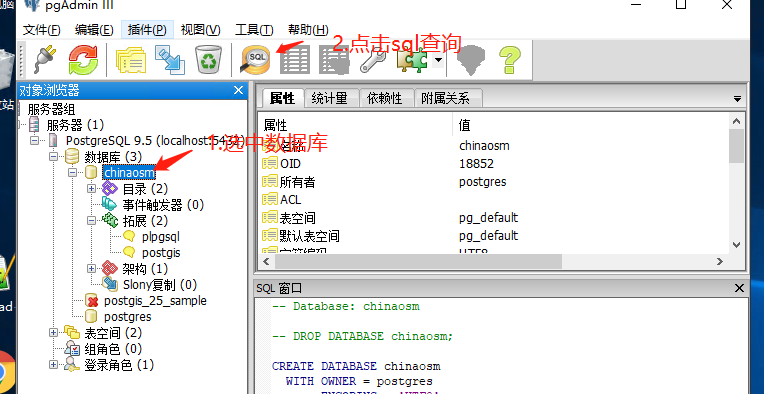Open the 视图(V) menu
764x394 pixels.
point(200,30)
